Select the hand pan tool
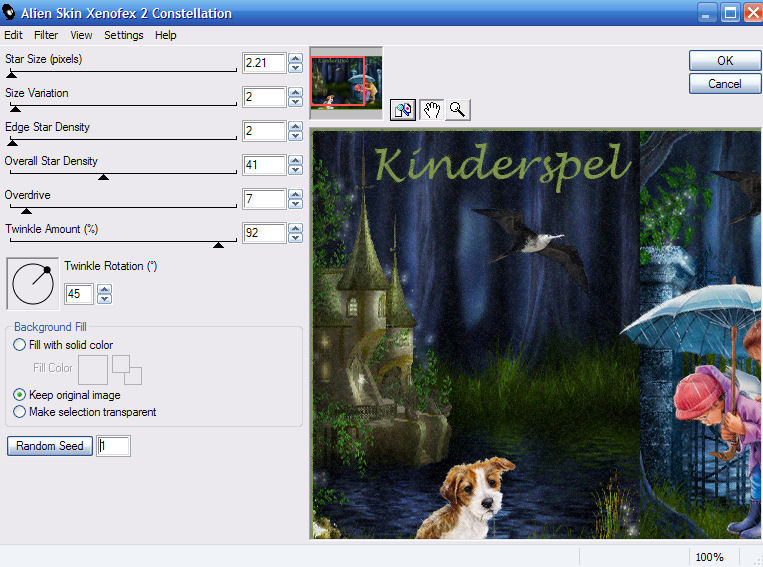This screenshot has height=567, width=763. 431,110
